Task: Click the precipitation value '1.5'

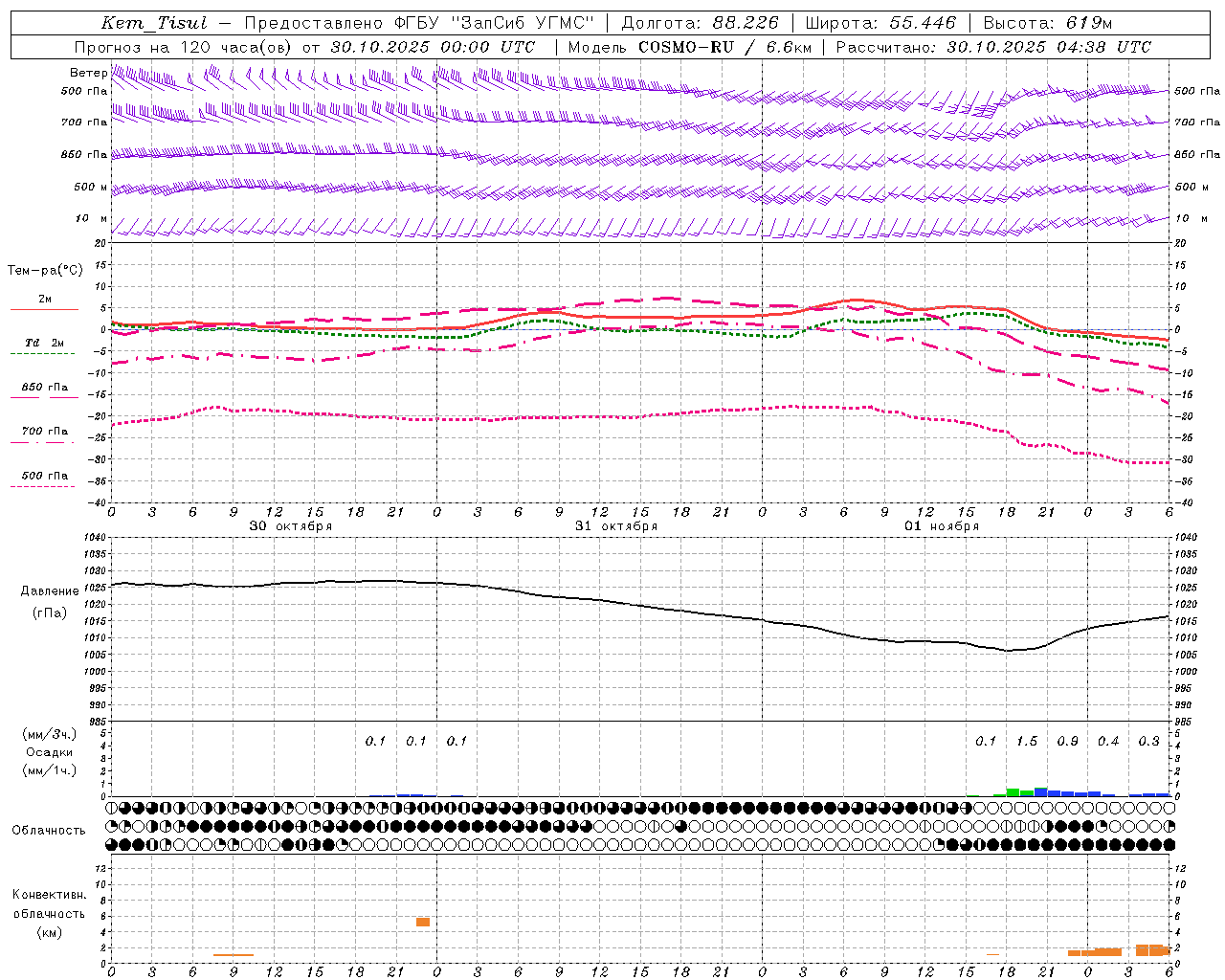Action: click(1027, 742)
